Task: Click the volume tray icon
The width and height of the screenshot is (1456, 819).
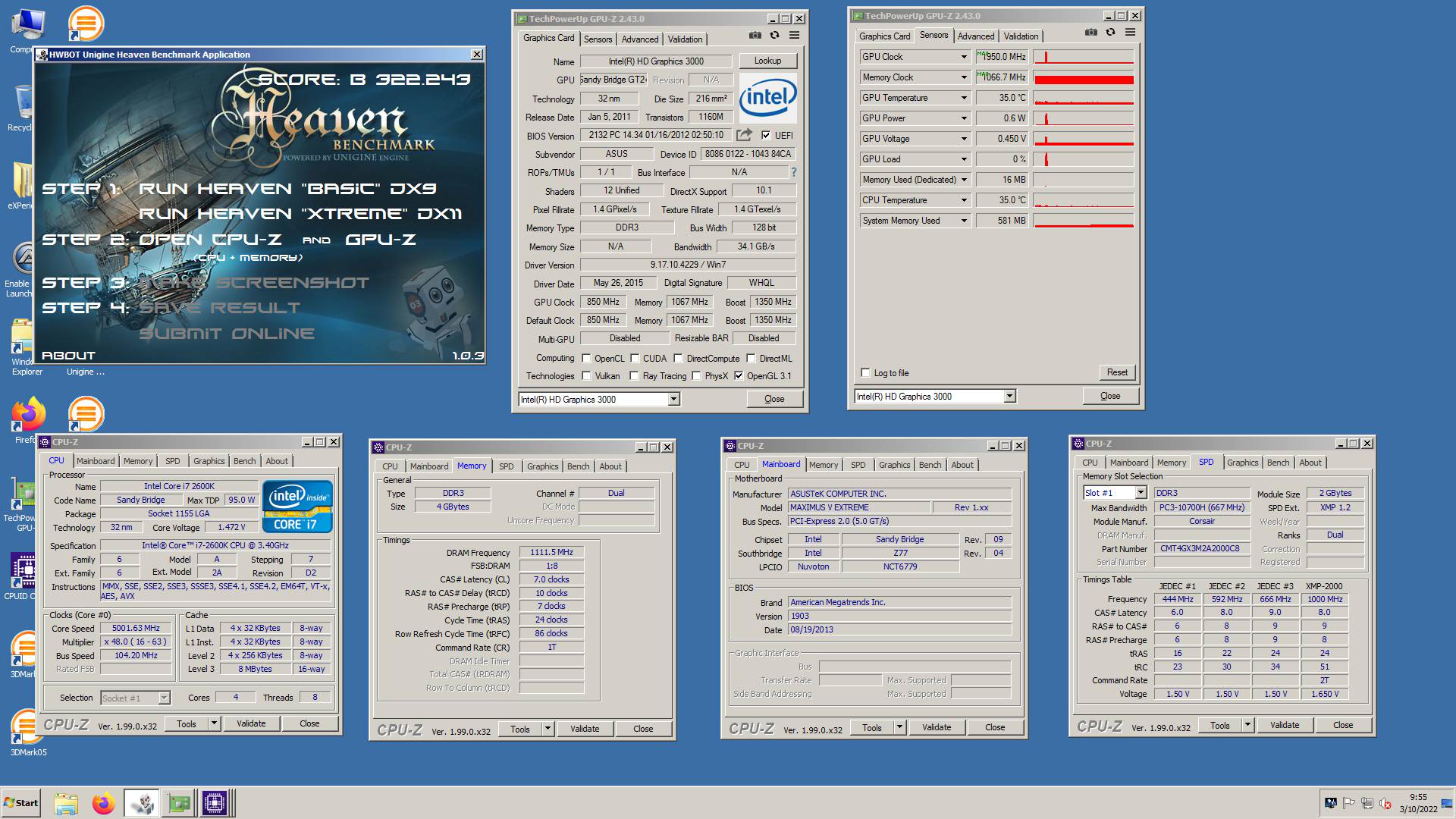Action: coord(1385,803)
